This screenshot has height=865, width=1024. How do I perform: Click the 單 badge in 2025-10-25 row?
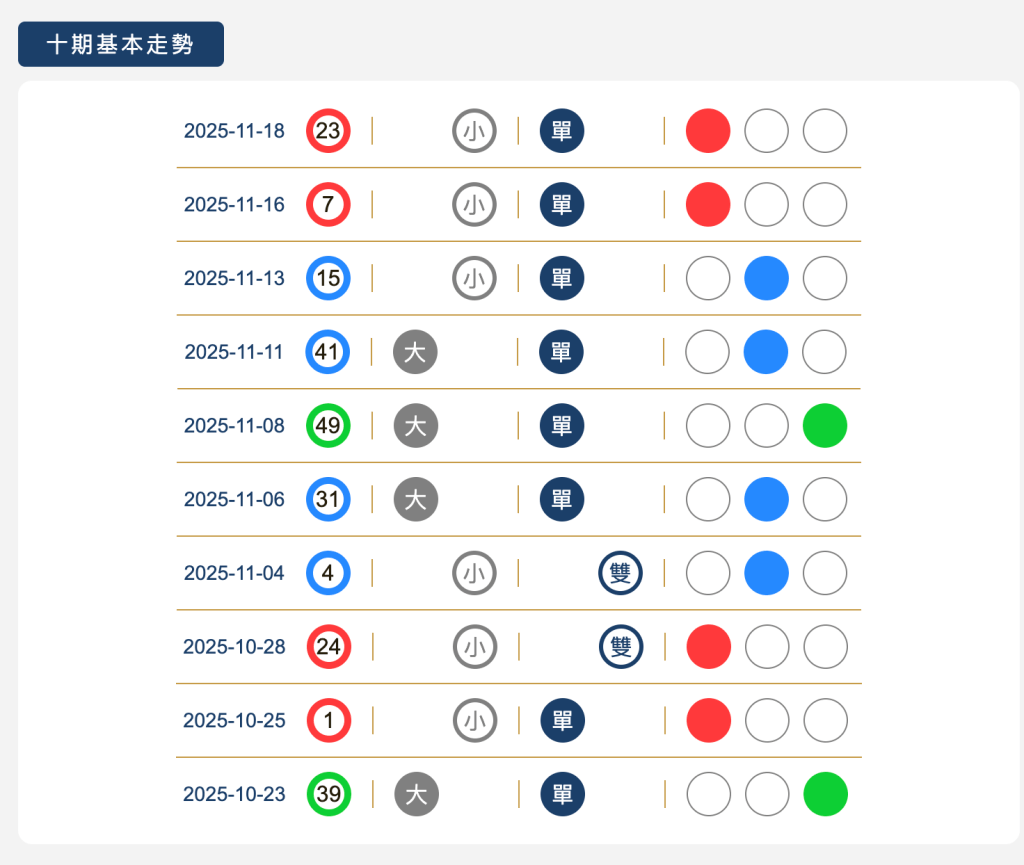tap(562, 720)
